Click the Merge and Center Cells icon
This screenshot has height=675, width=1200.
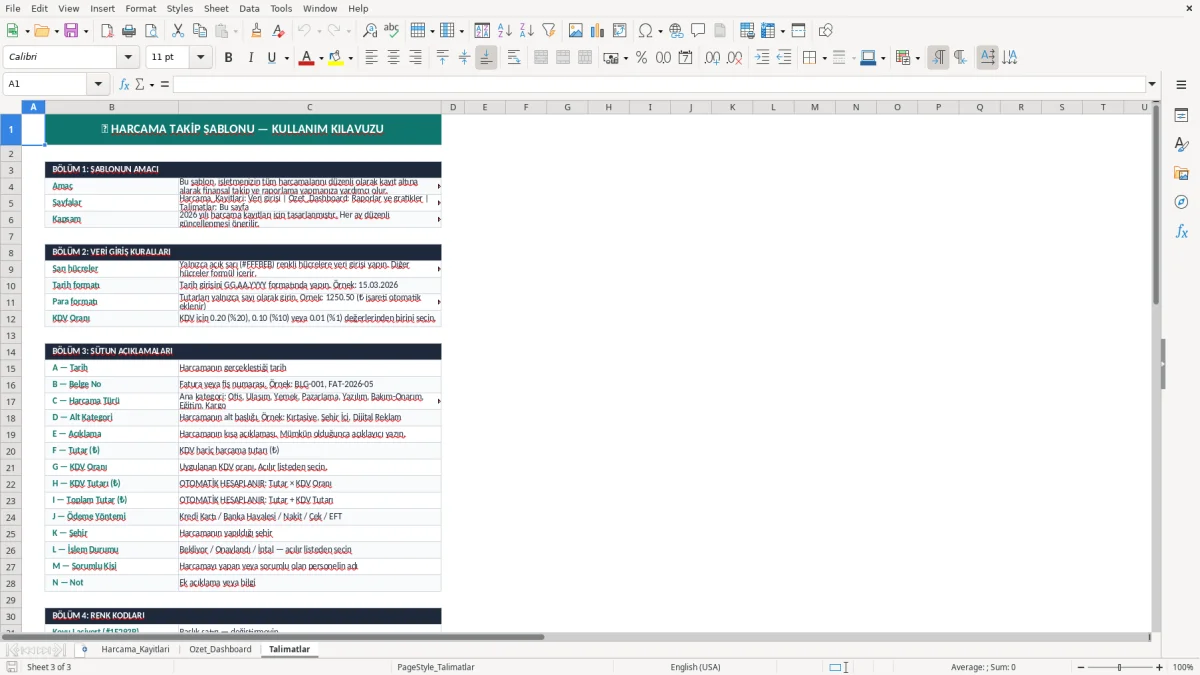[x=541, y=58]
